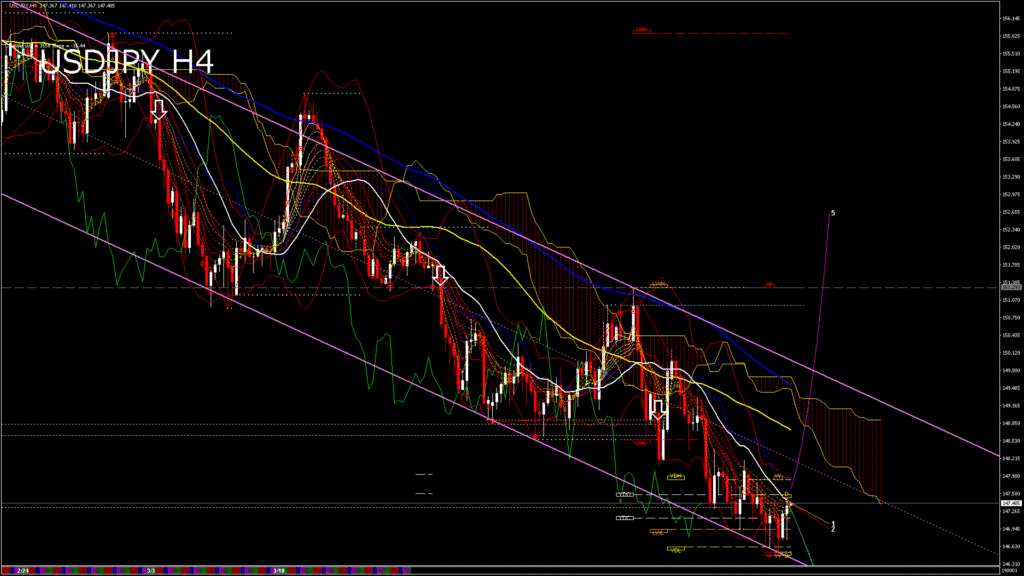Click the USDJPY H4 chart title
This screenshot has width=1024, height=576.
click(126, 61)
